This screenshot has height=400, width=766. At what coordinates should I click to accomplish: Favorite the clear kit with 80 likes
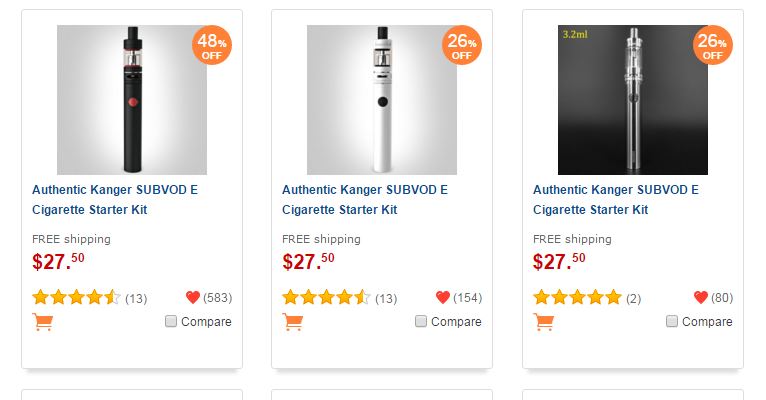click(700, 297)
